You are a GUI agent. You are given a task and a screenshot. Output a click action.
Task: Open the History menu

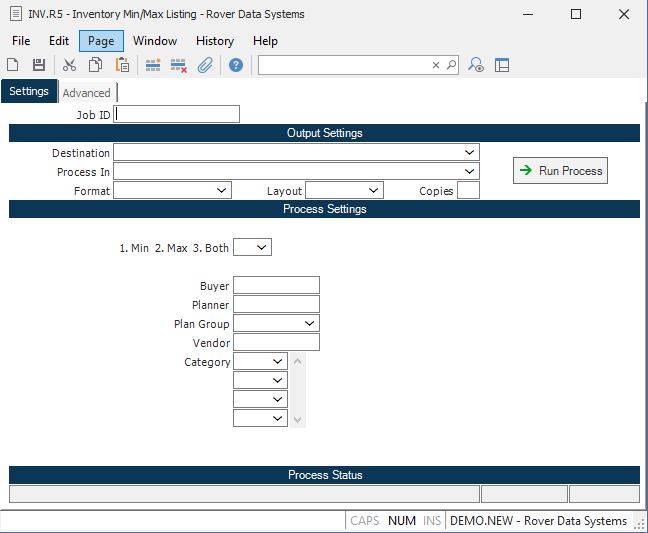click(x=215, y=41)
